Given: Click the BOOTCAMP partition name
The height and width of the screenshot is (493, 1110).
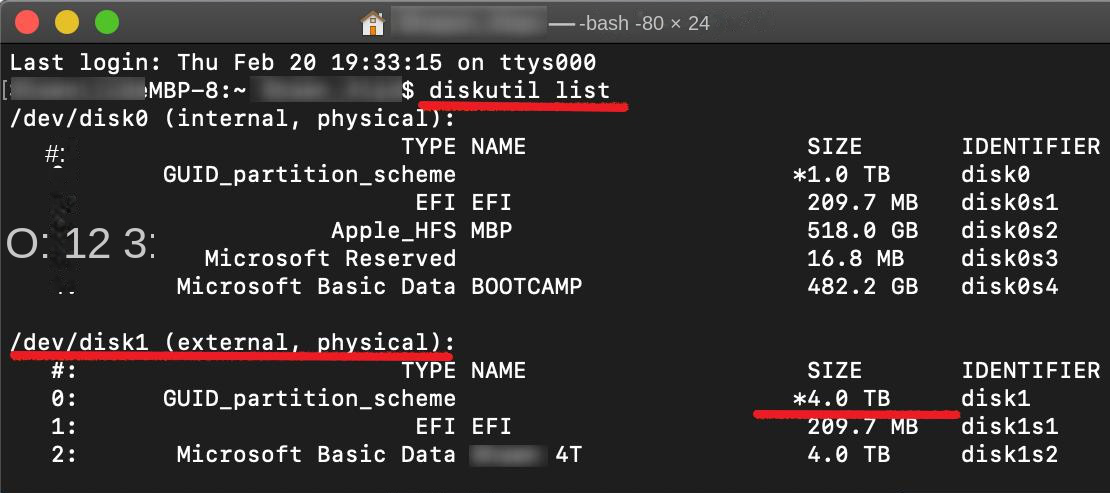Looking at the screenshot, I should coord(526,287).
